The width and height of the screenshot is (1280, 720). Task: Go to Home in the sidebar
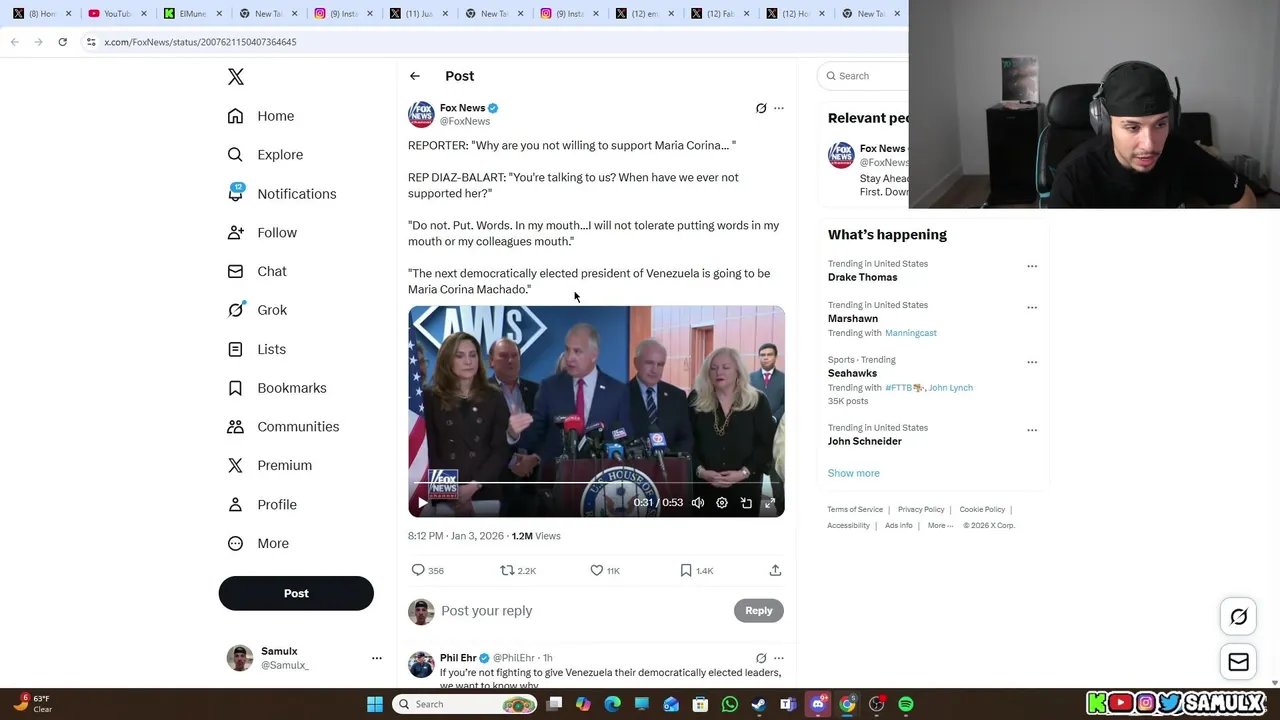point(261,116)
